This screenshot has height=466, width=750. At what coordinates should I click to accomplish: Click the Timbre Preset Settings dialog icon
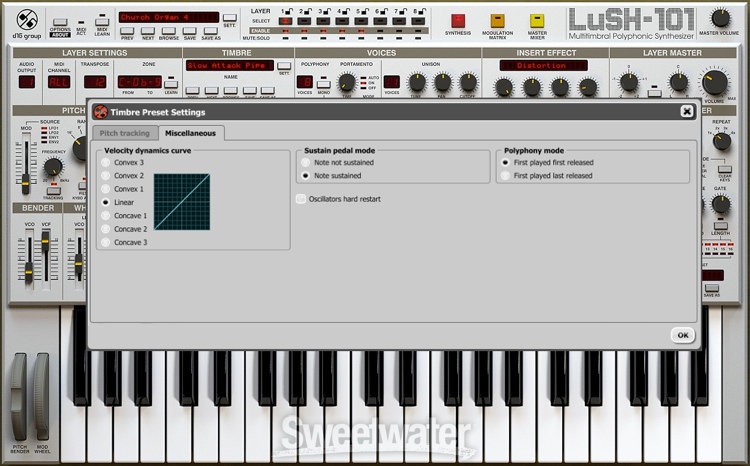(101, 112)
